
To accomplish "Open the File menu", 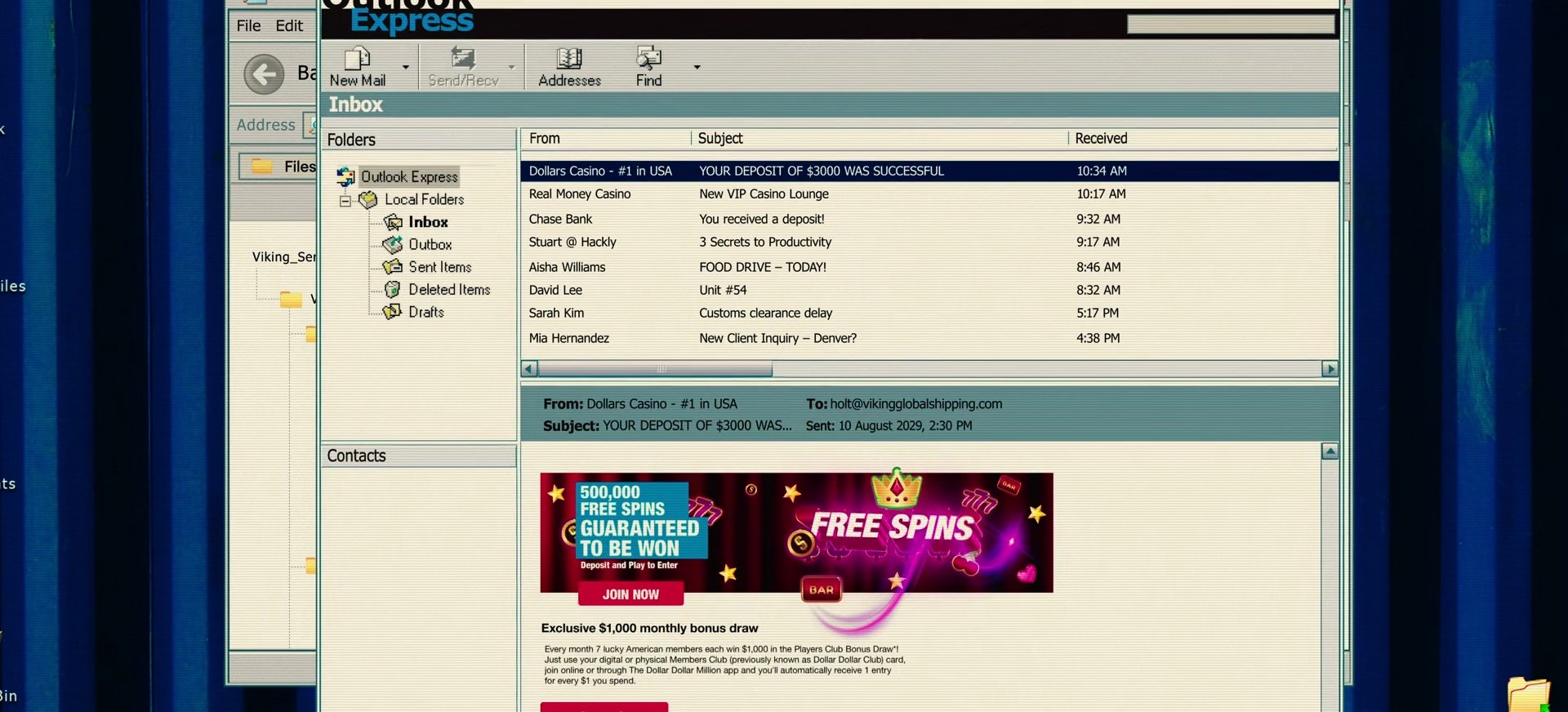I will (x=248, y=26).
